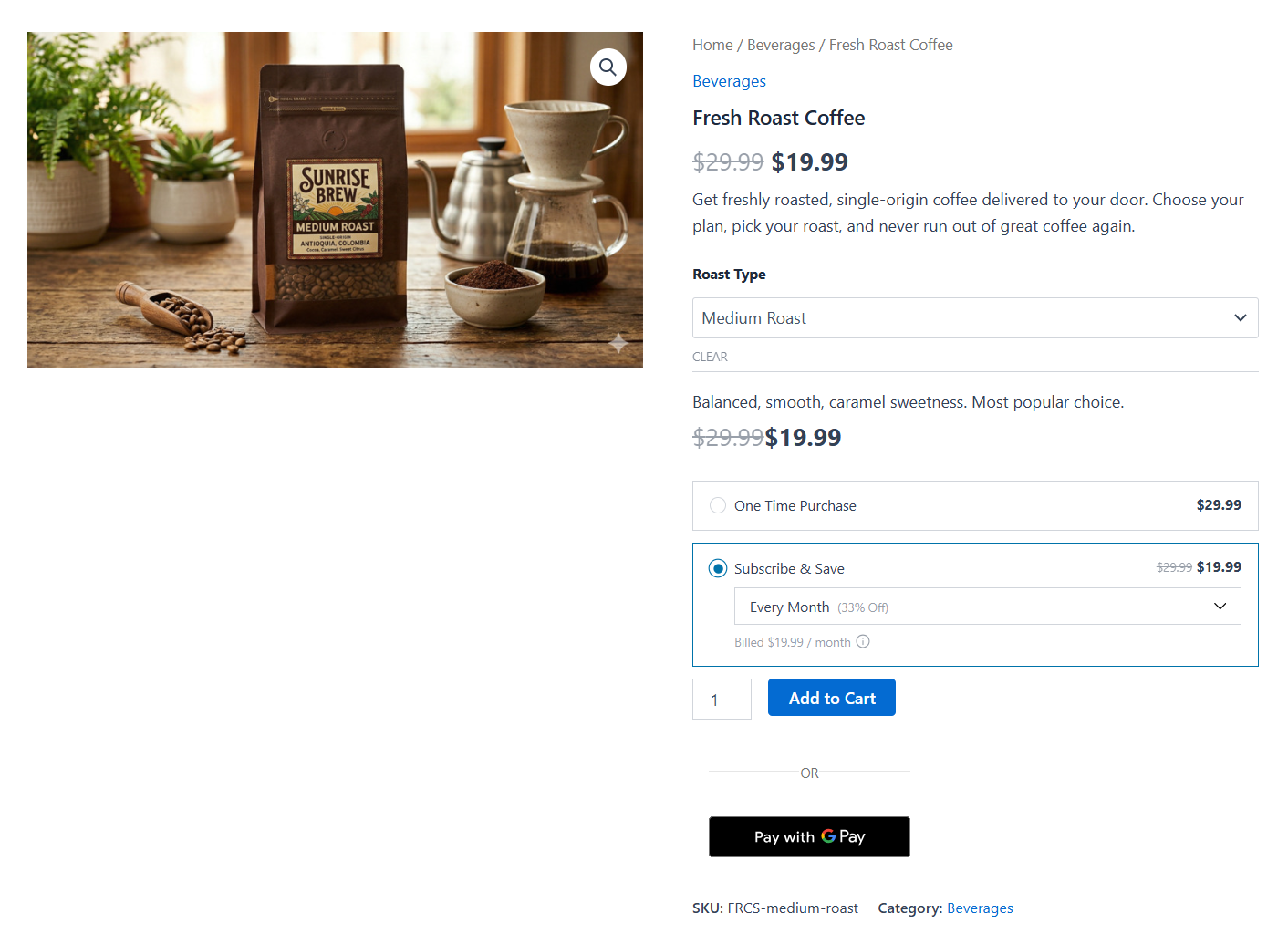Enable the Subscribe & Save option

tap(718, 567)
